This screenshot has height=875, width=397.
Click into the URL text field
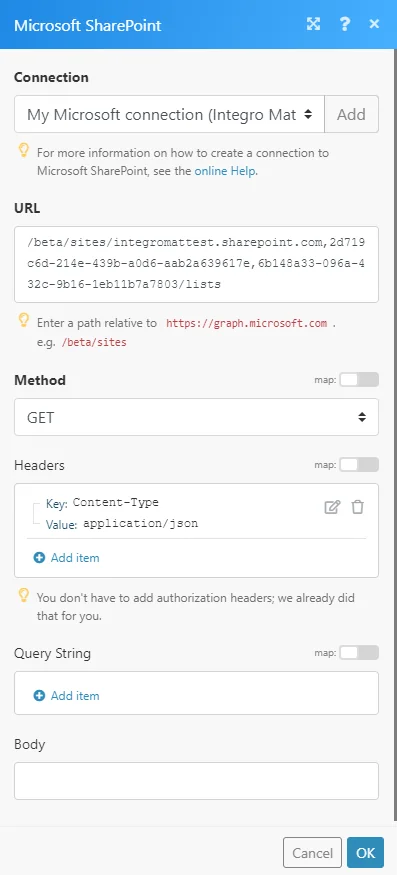coord(196,265)
